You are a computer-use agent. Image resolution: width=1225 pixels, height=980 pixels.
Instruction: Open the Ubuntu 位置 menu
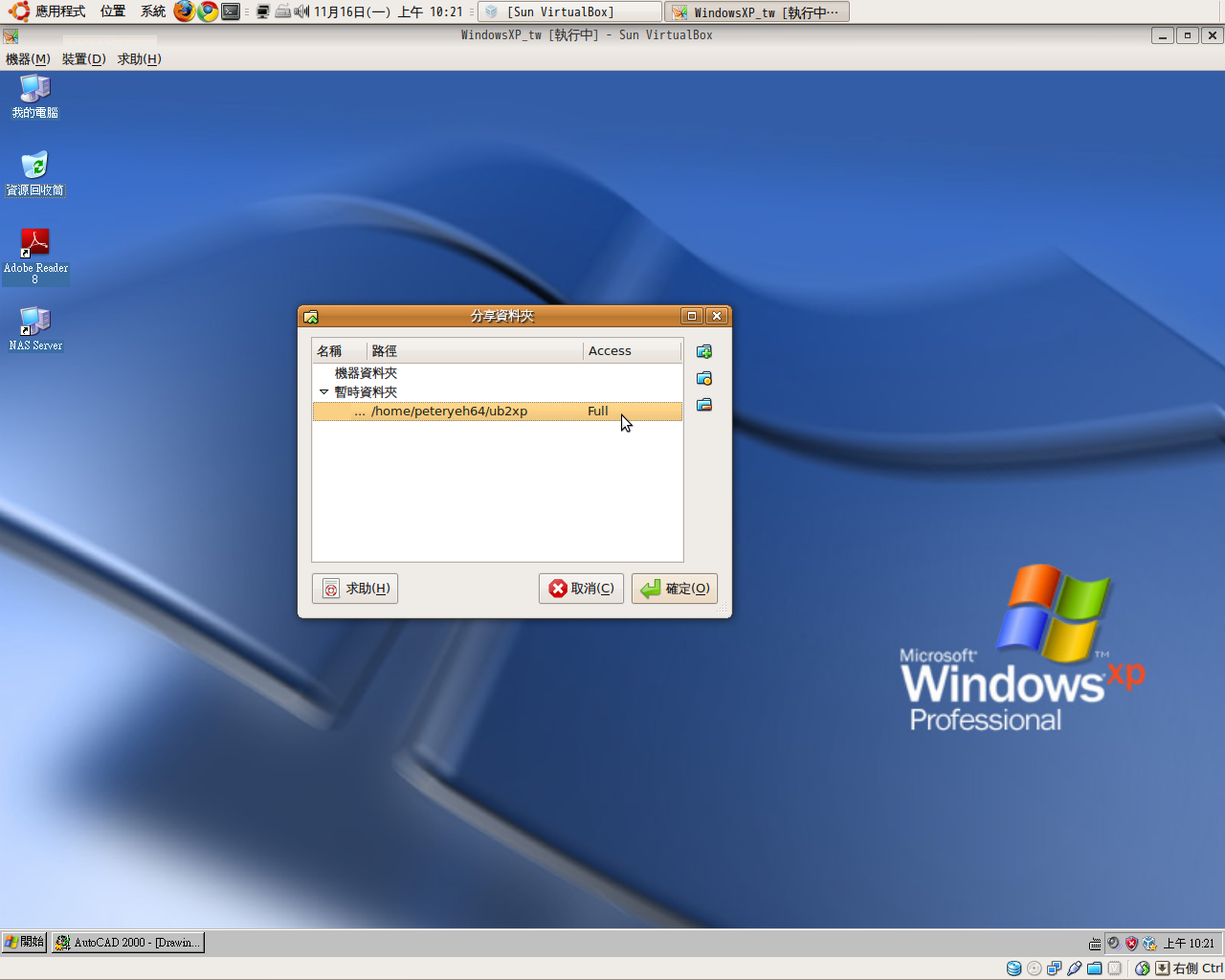113,11
